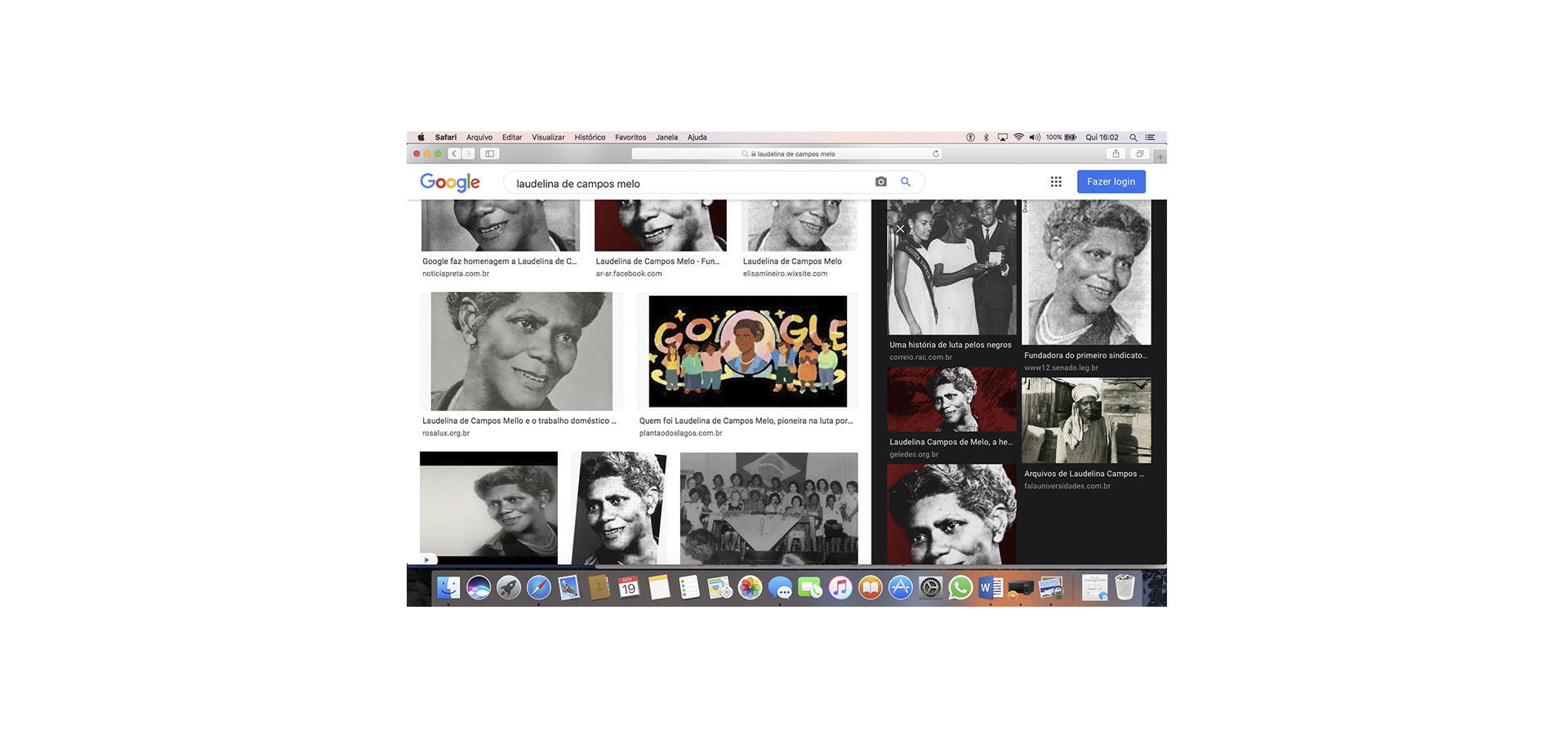Open the Safari application menu
The height and width of the screenshot is (735, 1568).
tap(446, 137)
